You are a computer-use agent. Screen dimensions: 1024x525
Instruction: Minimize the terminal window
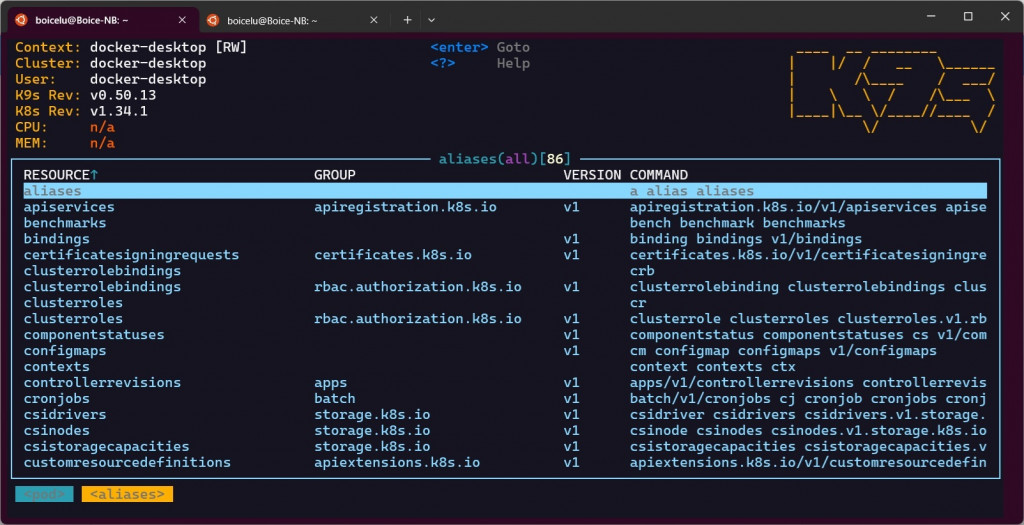coord(931,16)
